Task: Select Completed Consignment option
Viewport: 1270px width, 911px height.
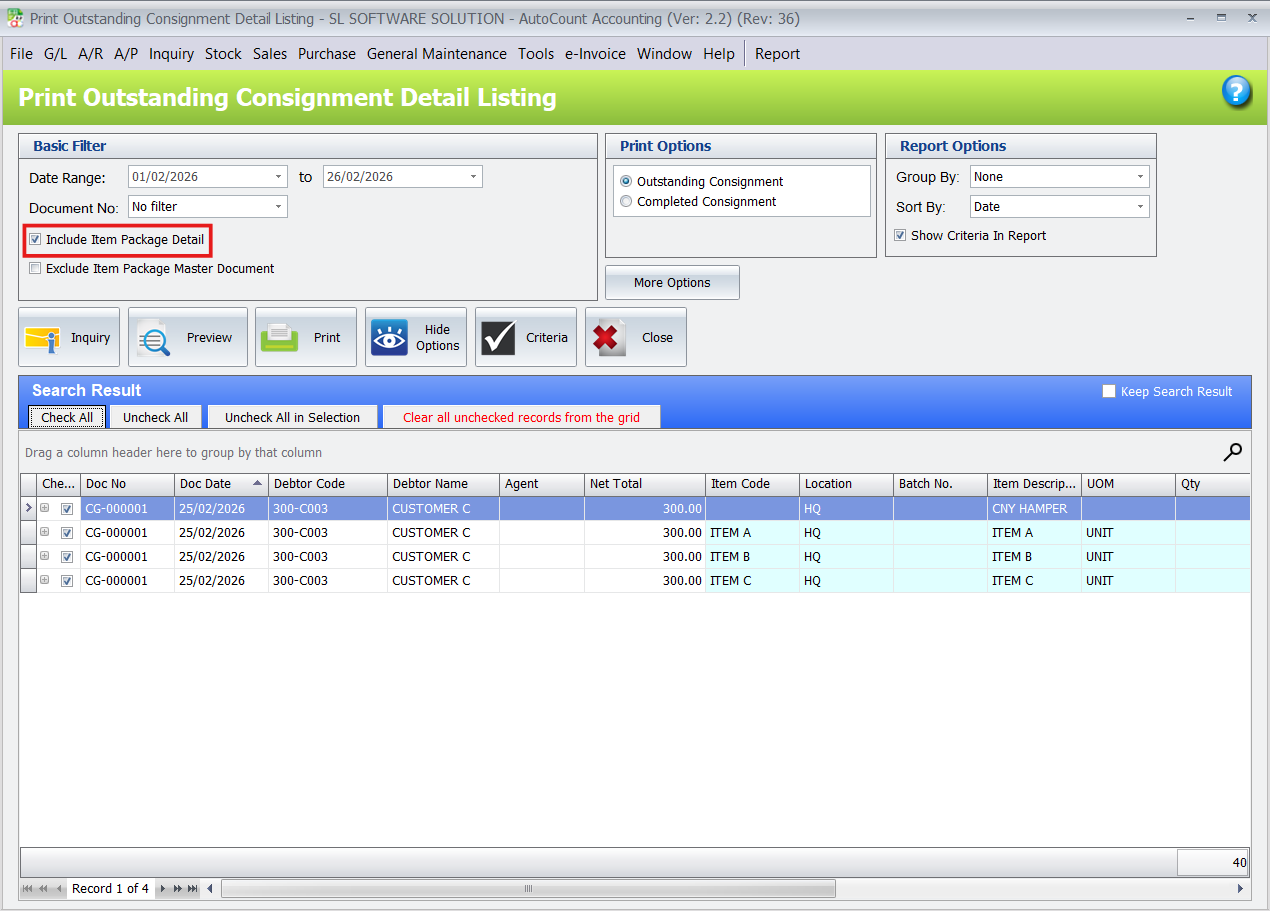Action: pyautogui.click(x=626, y=201)
